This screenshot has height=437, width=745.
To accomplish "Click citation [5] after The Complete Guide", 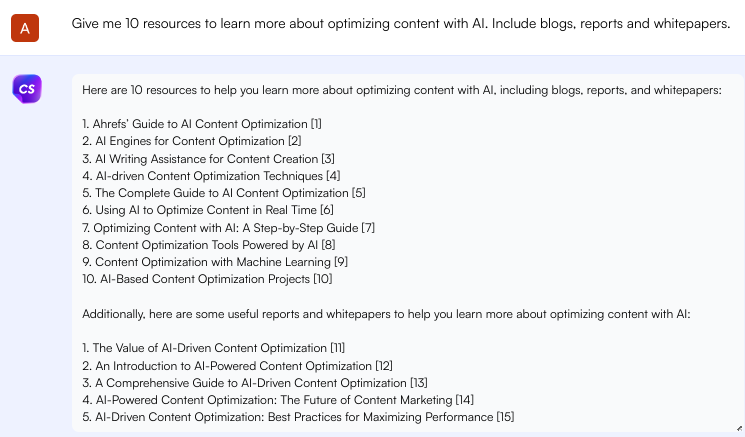I will tap(359, 192).
